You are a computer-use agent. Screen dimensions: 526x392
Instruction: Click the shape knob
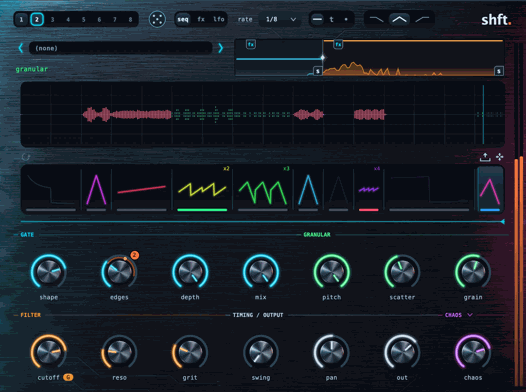click(49, 271)
